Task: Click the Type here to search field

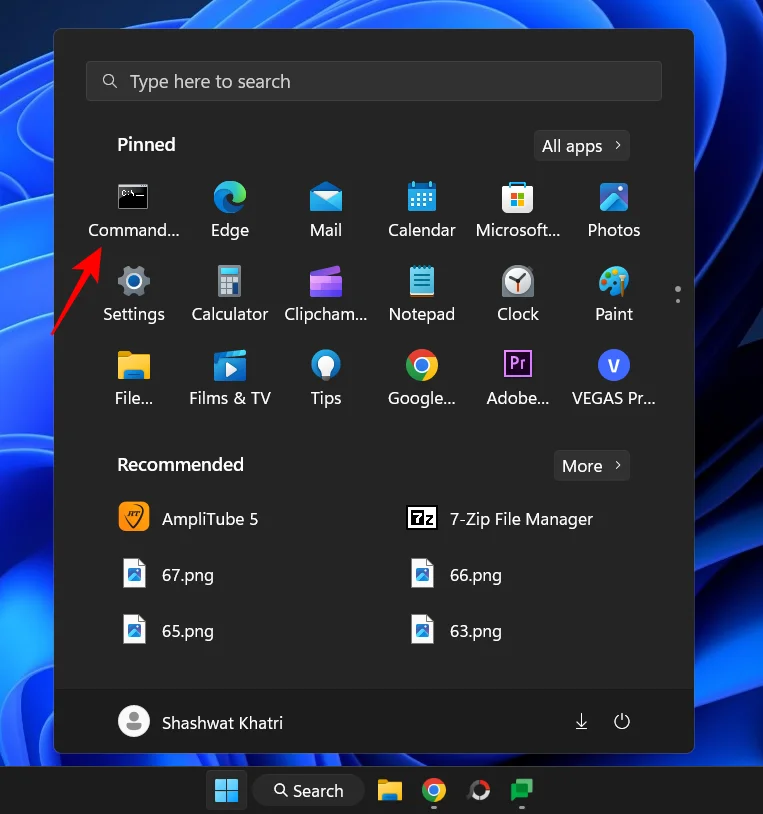Action: pyautogui.click(x=374, y=81)
